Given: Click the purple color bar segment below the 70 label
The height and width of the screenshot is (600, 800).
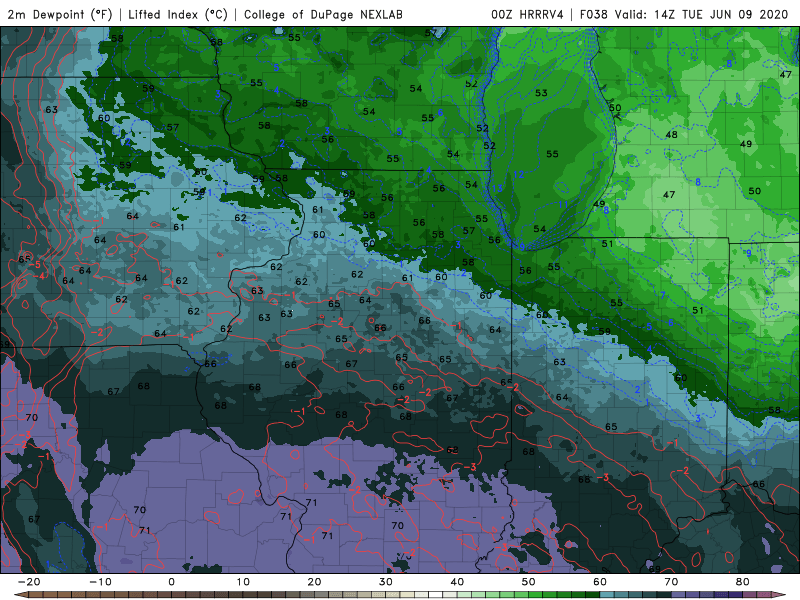Looking at the screenshot, I should (679, 595).
